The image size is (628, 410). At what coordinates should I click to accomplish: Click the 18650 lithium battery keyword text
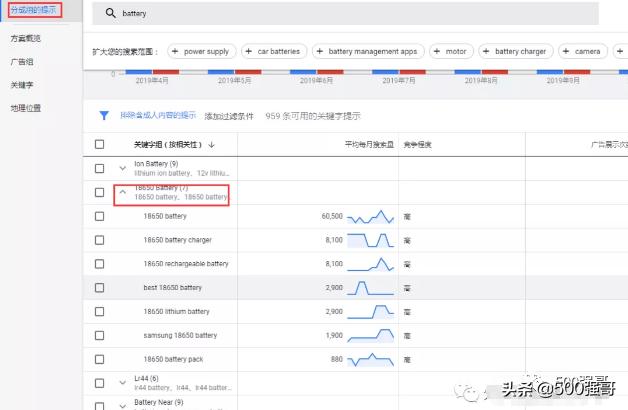point(176,312)
